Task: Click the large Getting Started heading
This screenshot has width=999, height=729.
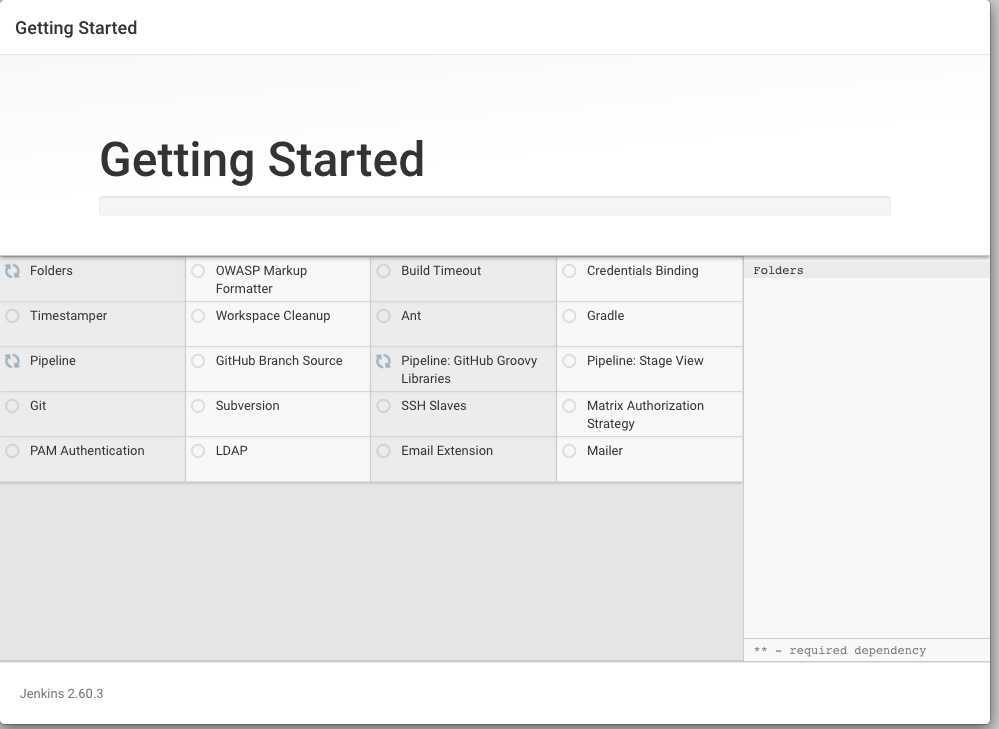Action: coord(262,159)
